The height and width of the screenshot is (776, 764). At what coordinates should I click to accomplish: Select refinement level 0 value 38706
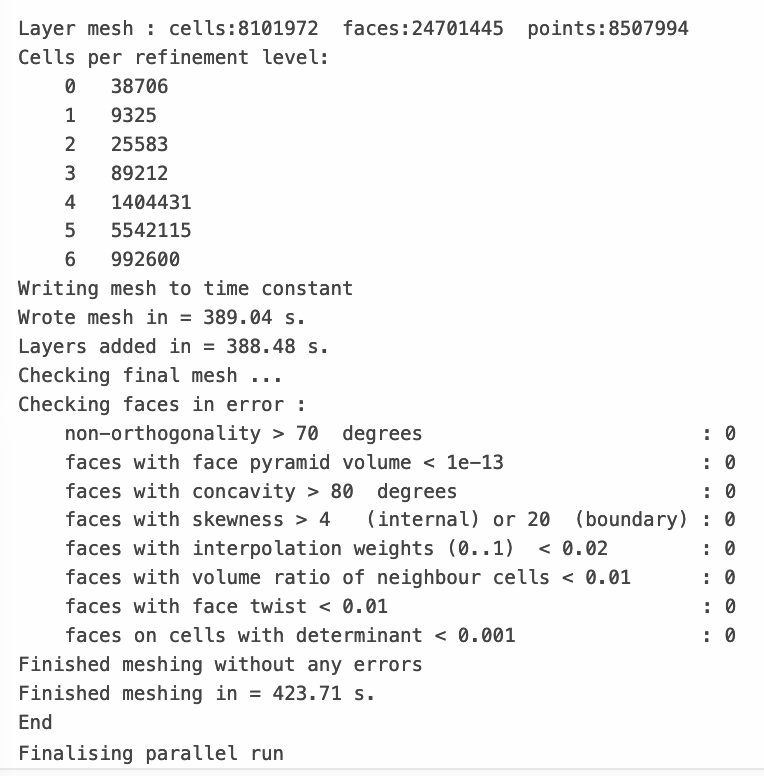click(x=140, y=87)
